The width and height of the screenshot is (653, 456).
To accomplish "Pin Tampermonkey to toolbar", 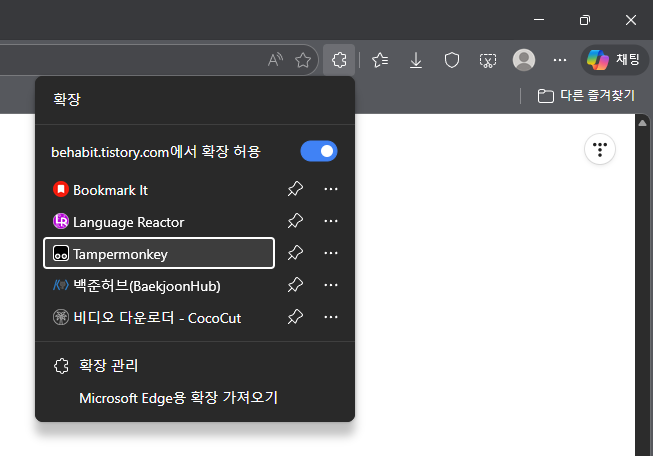I will click(295, 253).
